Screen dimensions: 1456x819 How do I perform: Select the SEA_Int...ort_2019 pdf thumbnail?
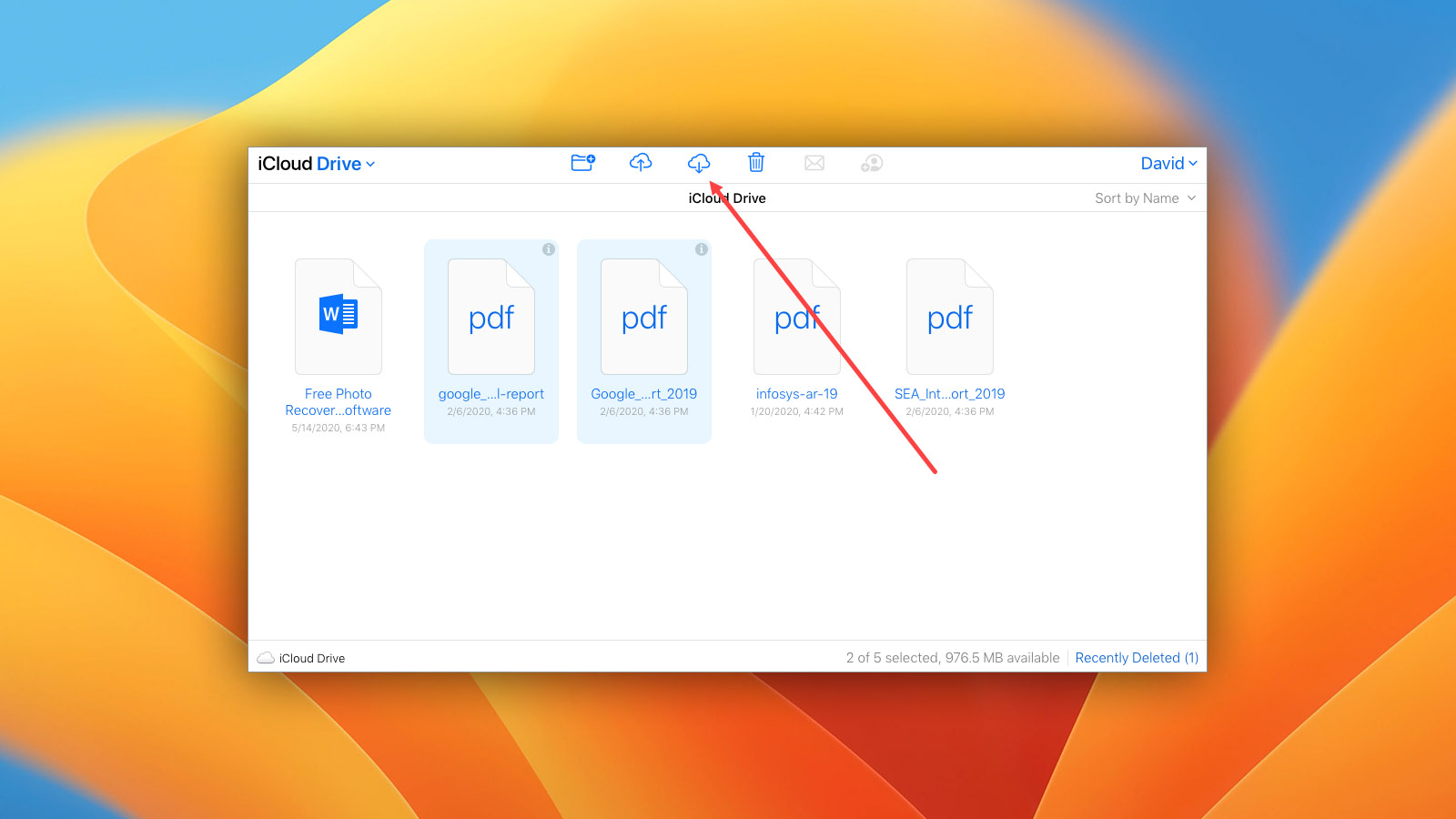click(x=950, y=316)
